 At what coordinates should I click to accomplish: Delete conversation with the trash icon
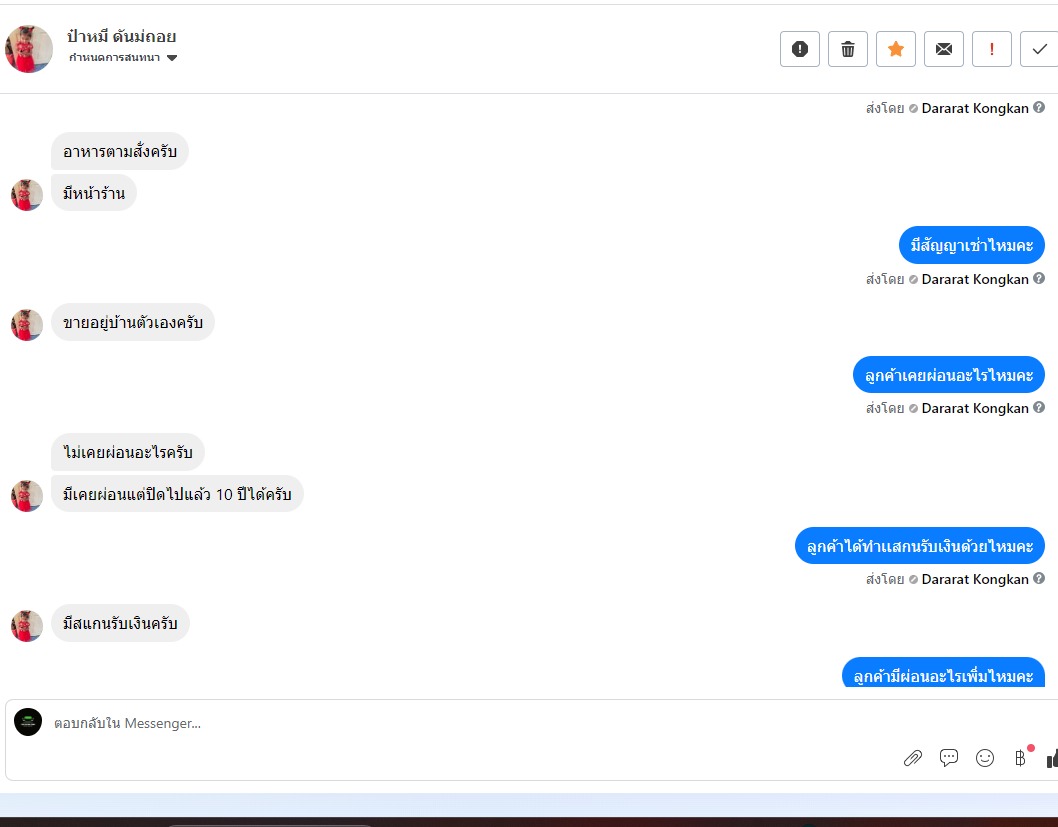point(847,49)
